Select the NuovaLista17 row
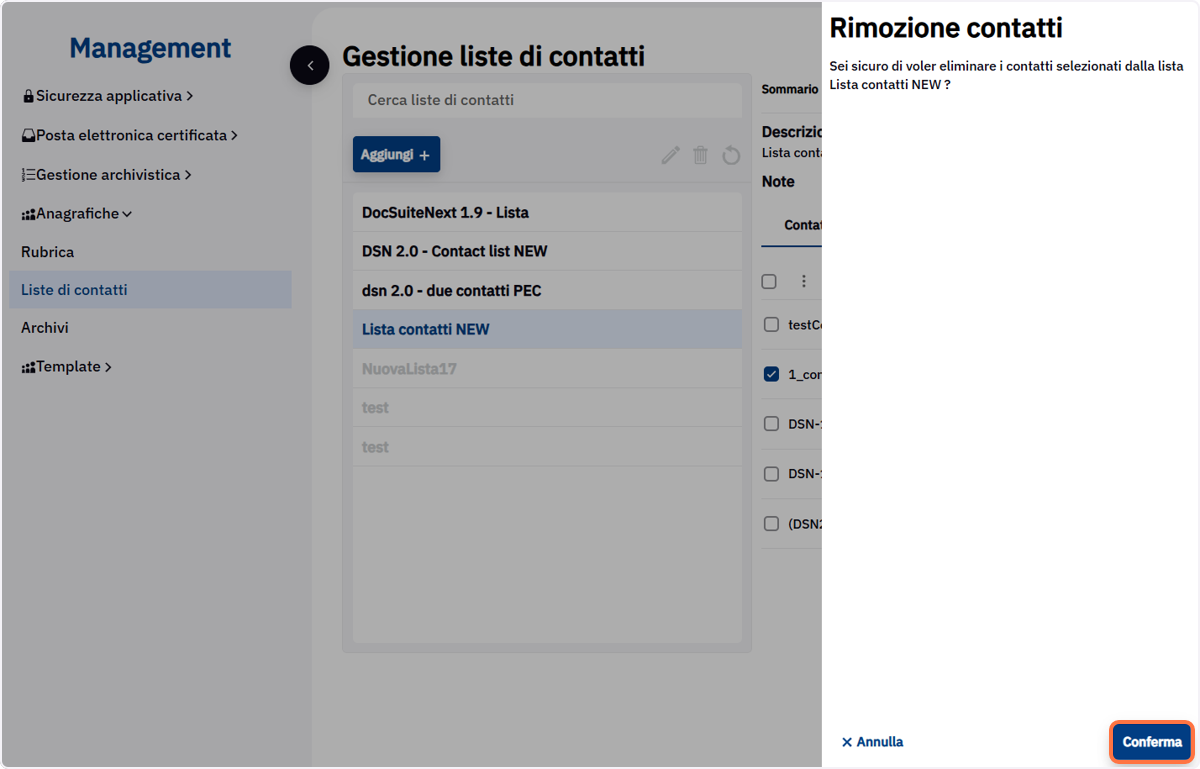This screenshot has height=769, width=1200. tap(547, 369)
